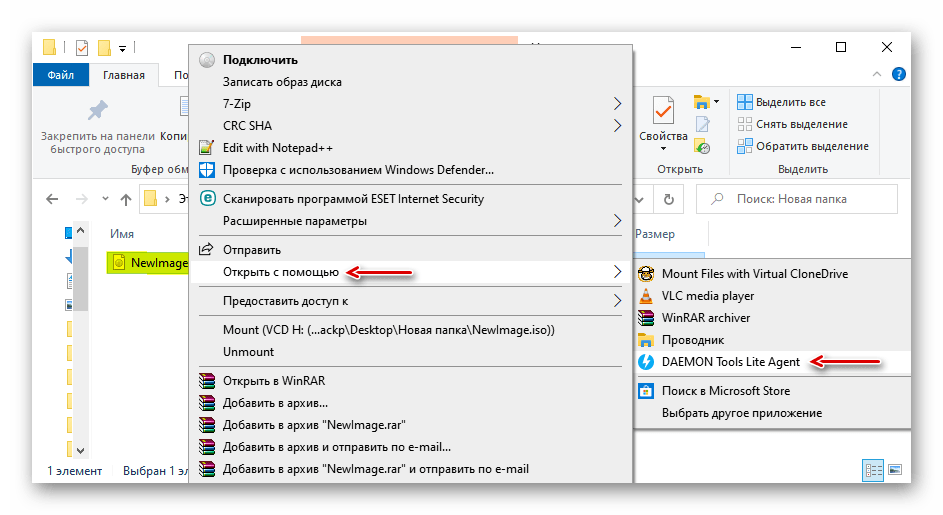
Task: Click Выделить все button in ribbon
Action: tap(783, 102)
